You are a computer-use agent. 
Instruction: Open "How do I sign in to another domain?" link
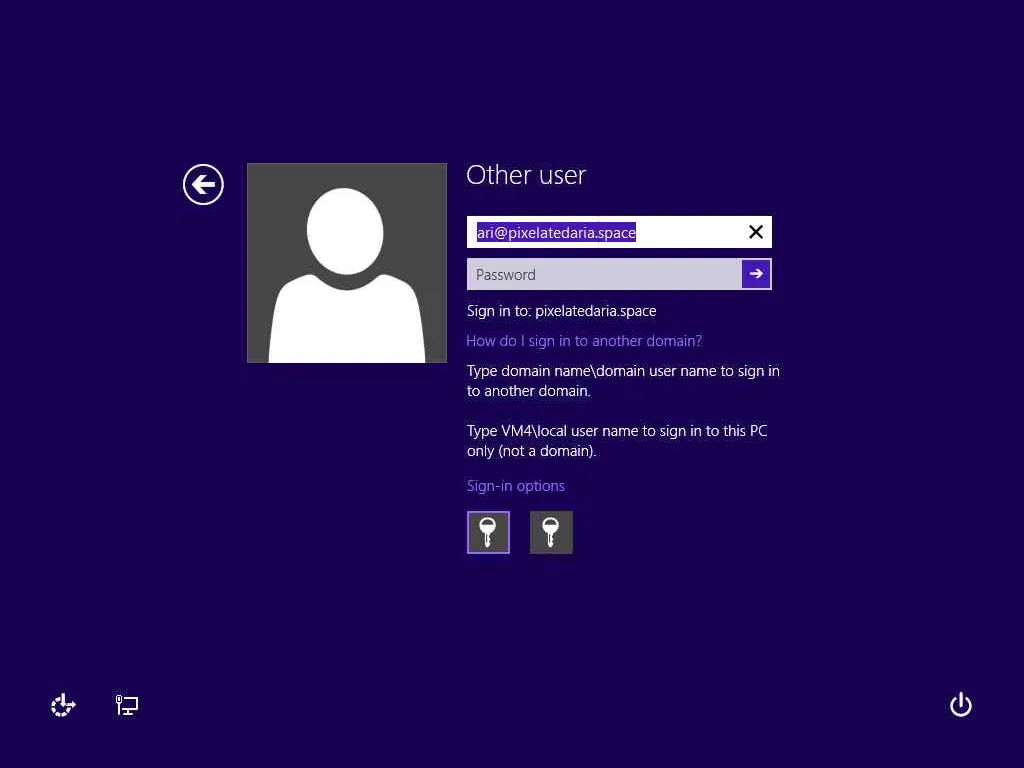584,341
